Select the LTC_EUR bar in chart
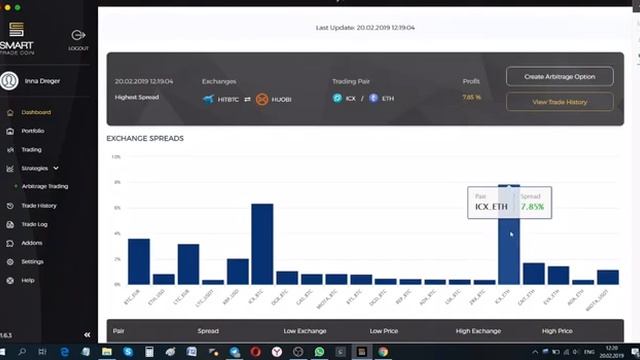The image size is (640, 360). click(189, 264)
